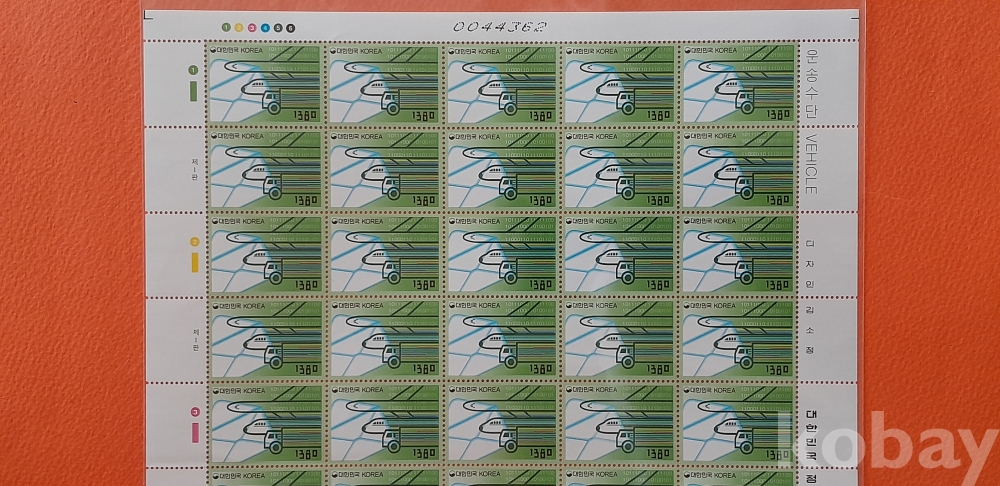Click the middle stamp in the third row

pyautogui.click(x=501, y=254)
